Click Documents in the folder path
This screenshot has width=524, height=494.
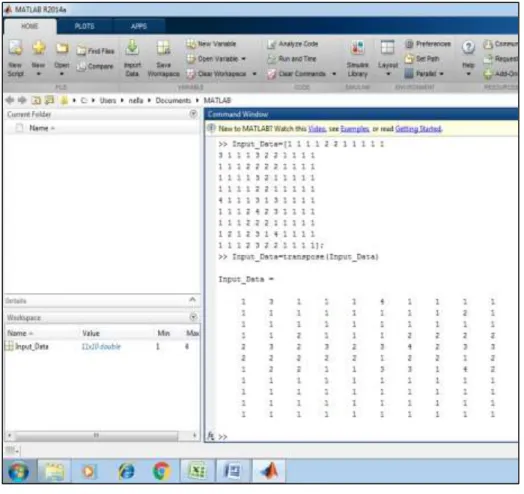tap(173, 100)
